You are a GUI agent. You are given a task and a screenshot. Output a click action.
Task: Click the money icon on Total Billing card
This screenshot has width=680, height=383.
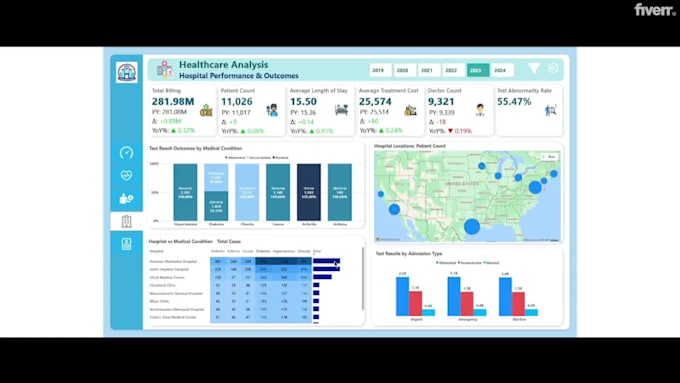click(206, 111)
